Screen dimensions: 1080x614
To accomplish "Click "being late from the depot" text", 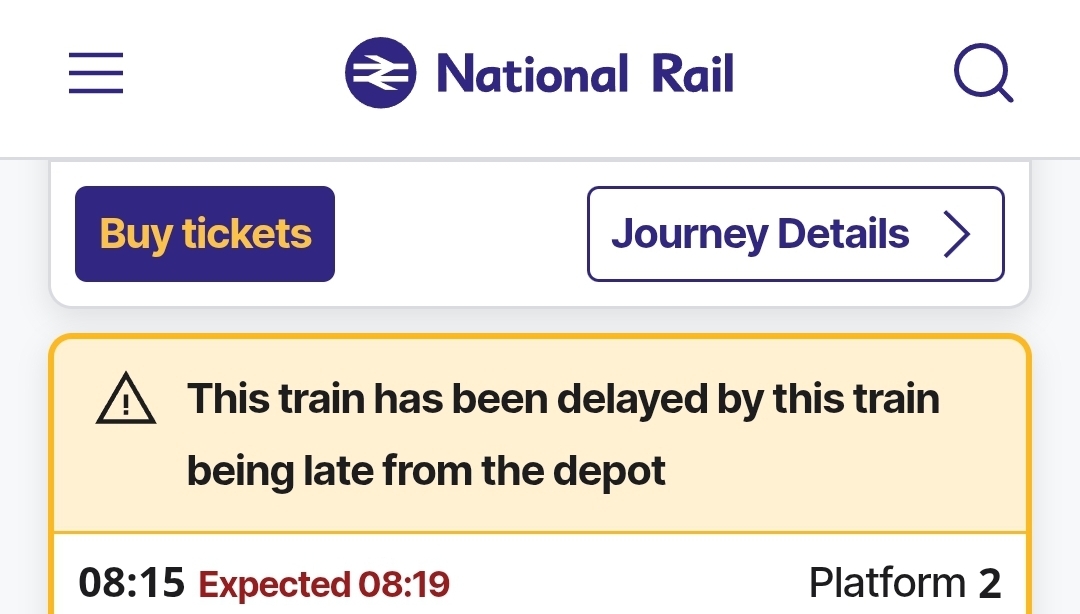I will click(x=426, y=469).
